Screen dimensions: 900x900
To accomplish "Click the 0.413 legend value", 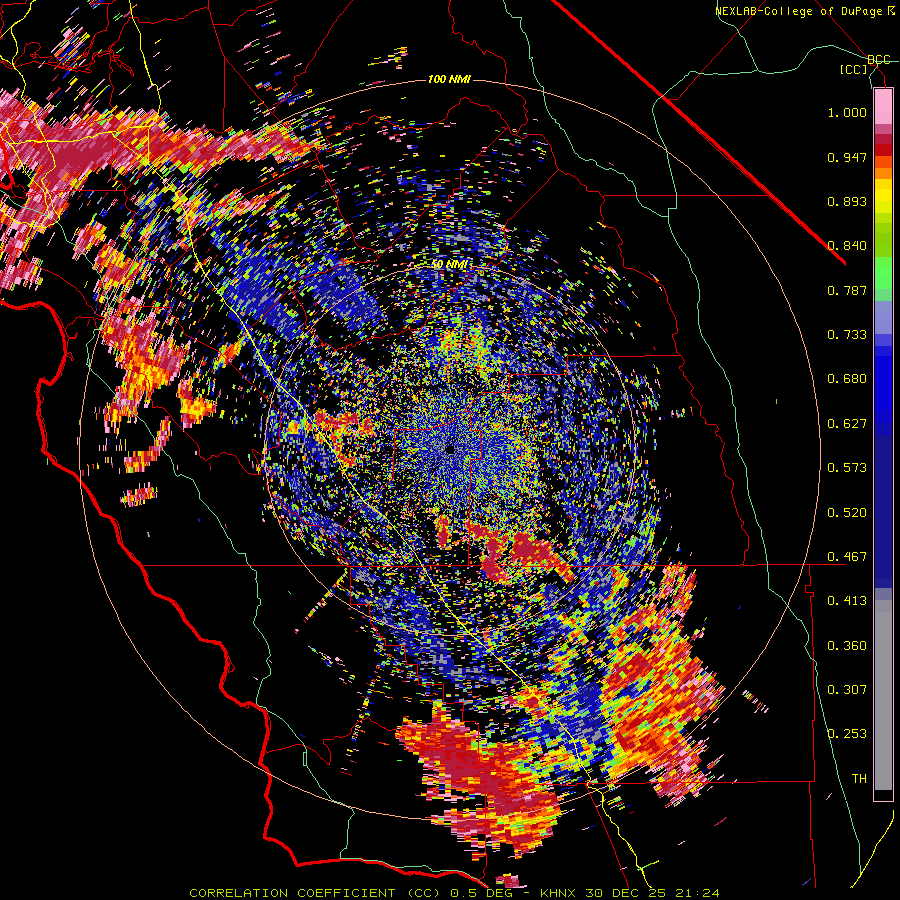I will point(847,601).
